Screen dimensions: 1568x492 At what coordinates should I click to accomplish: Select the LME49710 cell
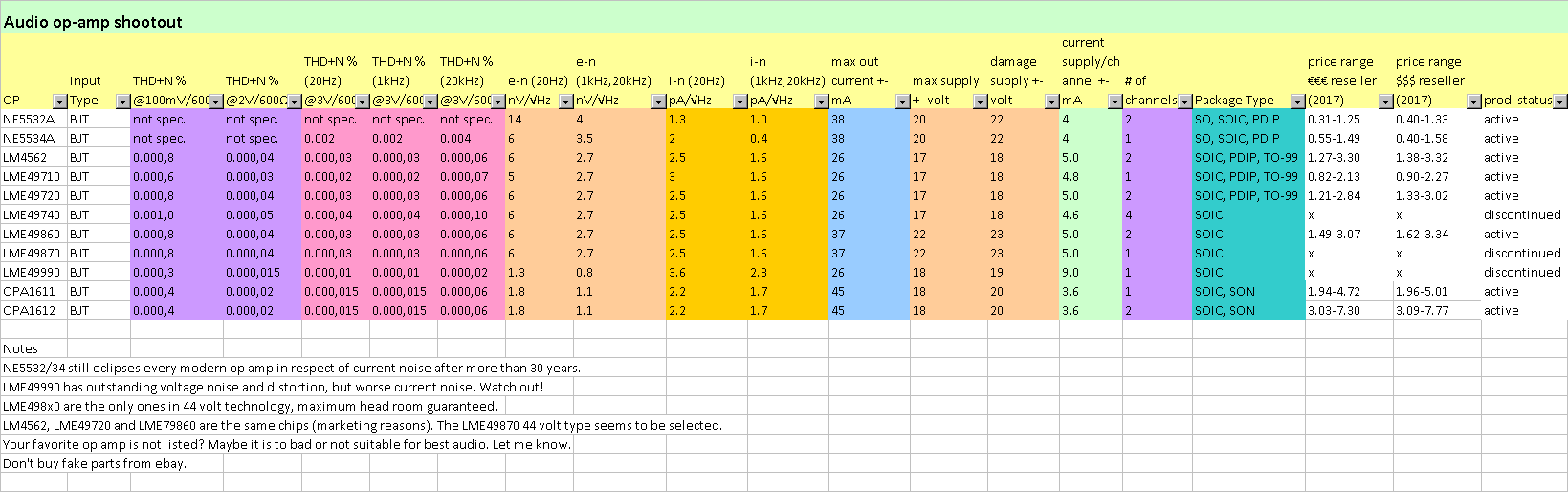pyautogui.click(x=33, y=177)
